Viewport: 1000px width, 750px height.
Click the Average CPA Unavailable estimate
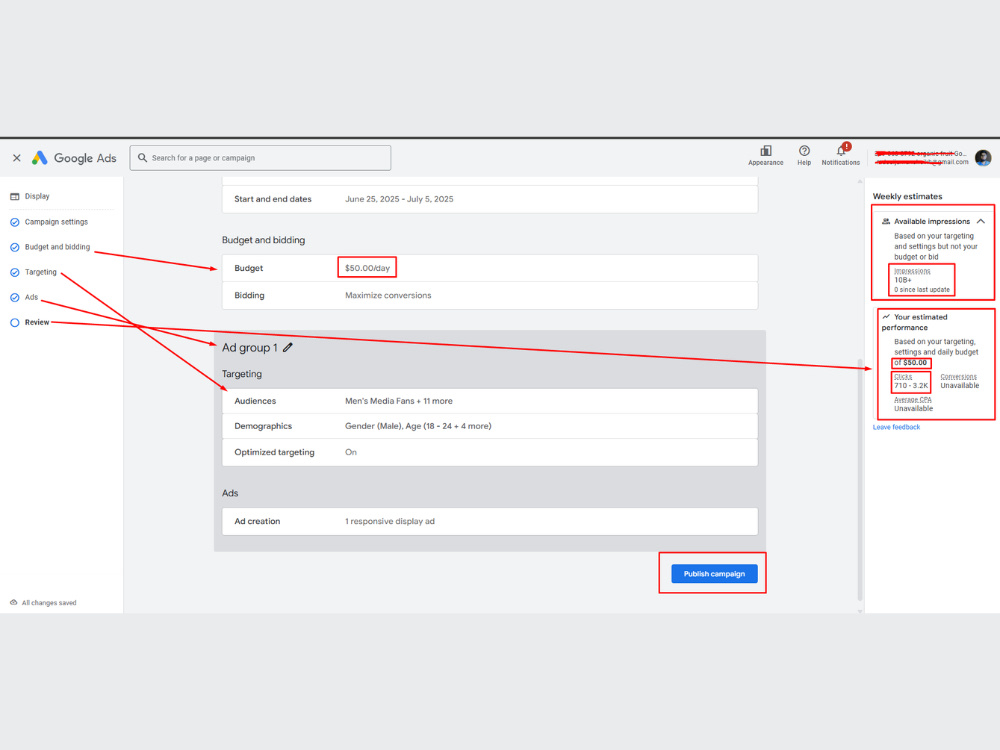click(x=913, y=404)
